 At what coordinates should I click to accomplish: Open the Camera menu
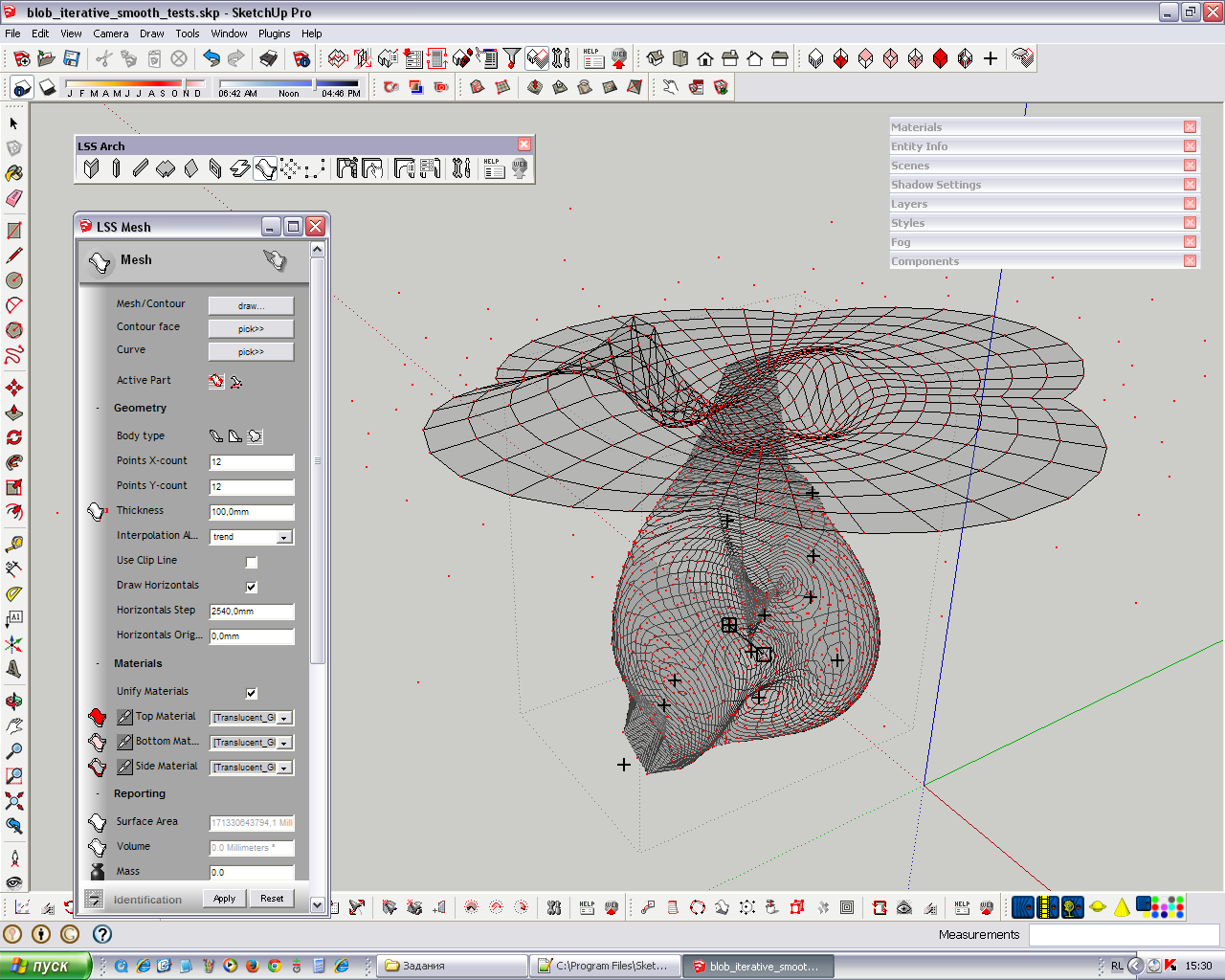pos(111,33)
